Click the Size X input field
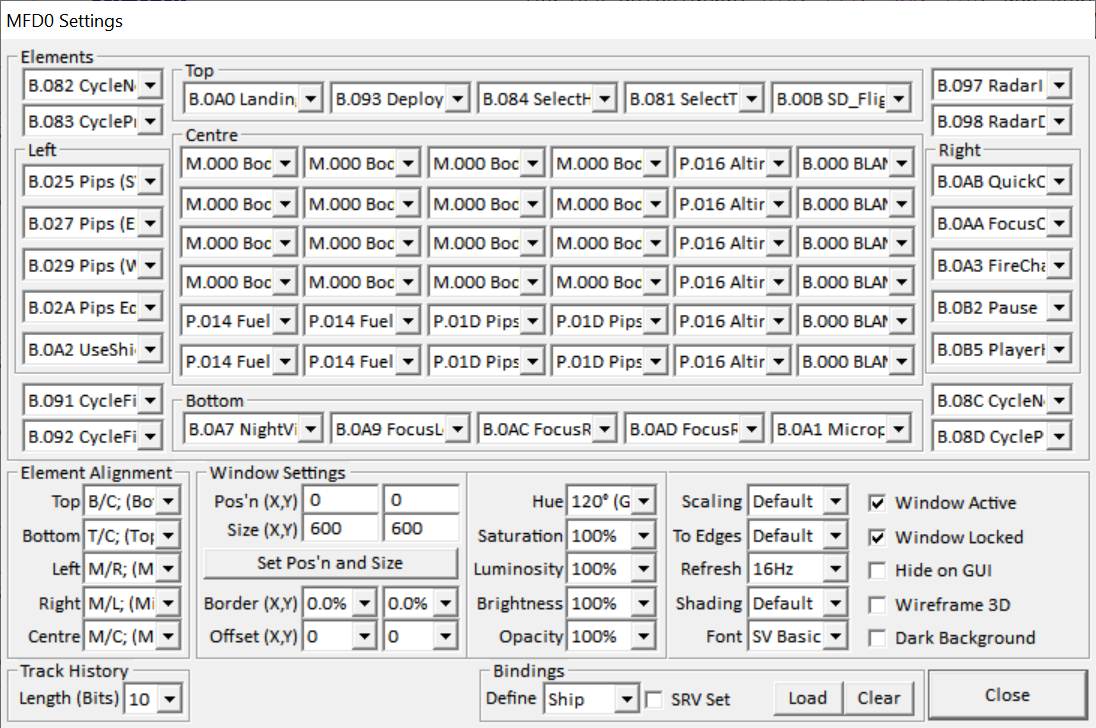Viewport: 1096px width, 728px height. 340,529
